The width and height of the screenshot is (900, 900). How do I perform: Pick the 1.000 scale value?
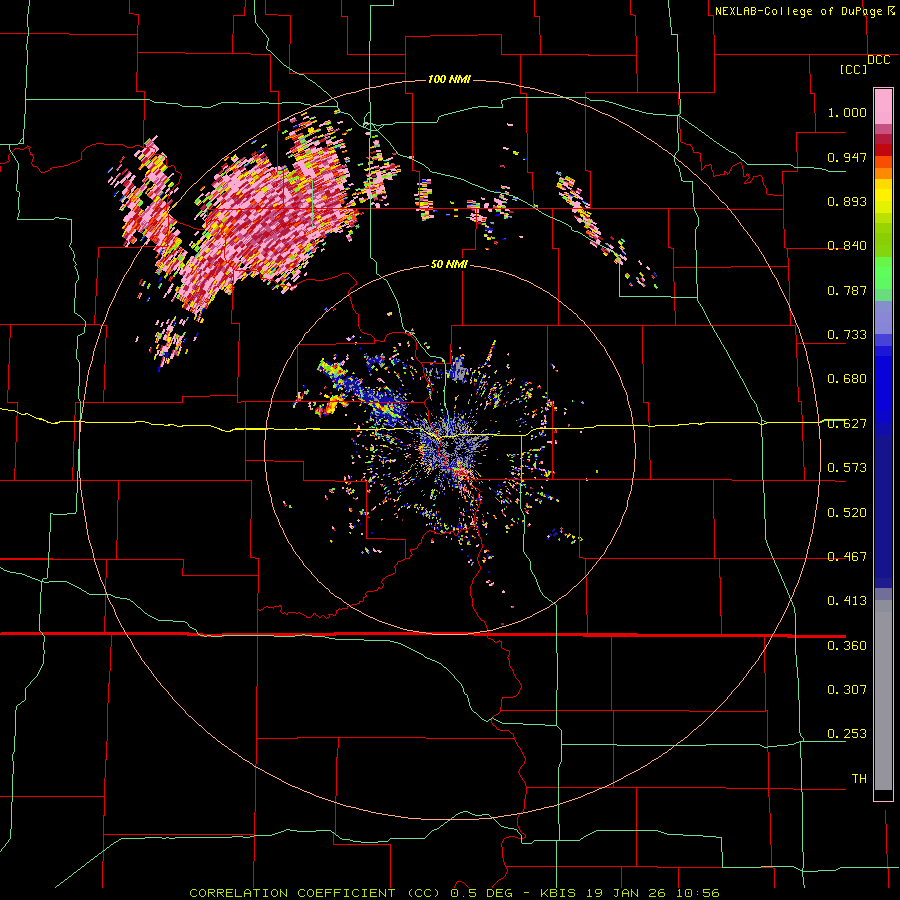point(847,112)
